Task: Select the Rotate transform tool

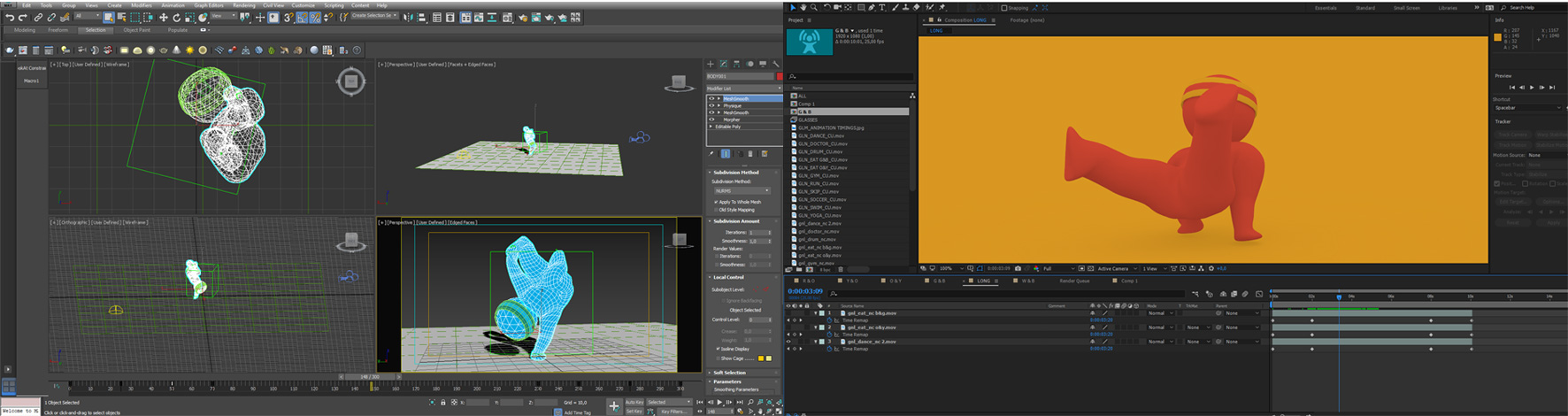Action: tap(176, 18)
